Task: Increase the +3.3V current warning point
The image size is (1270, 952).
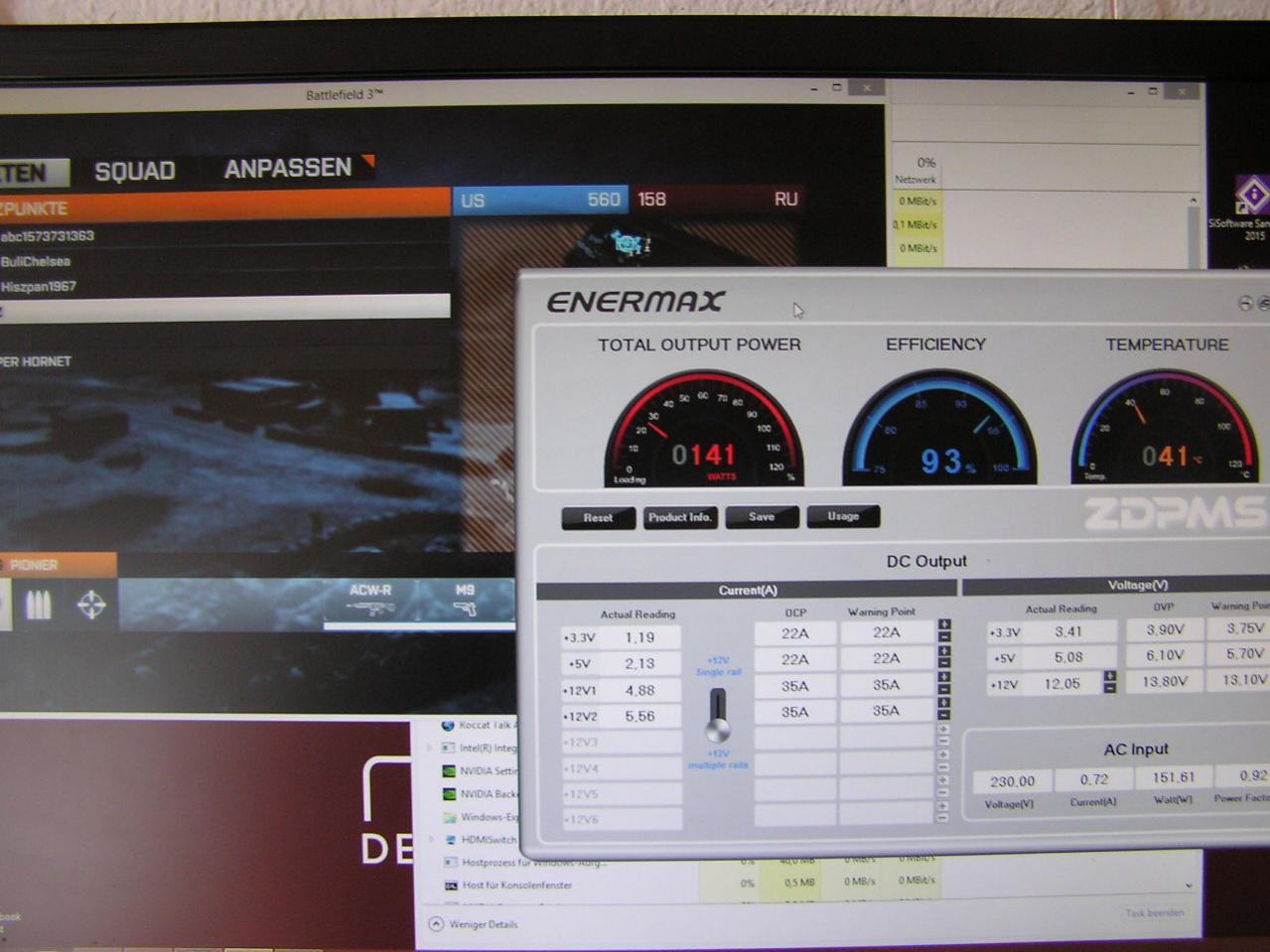Action: (943, 625)
